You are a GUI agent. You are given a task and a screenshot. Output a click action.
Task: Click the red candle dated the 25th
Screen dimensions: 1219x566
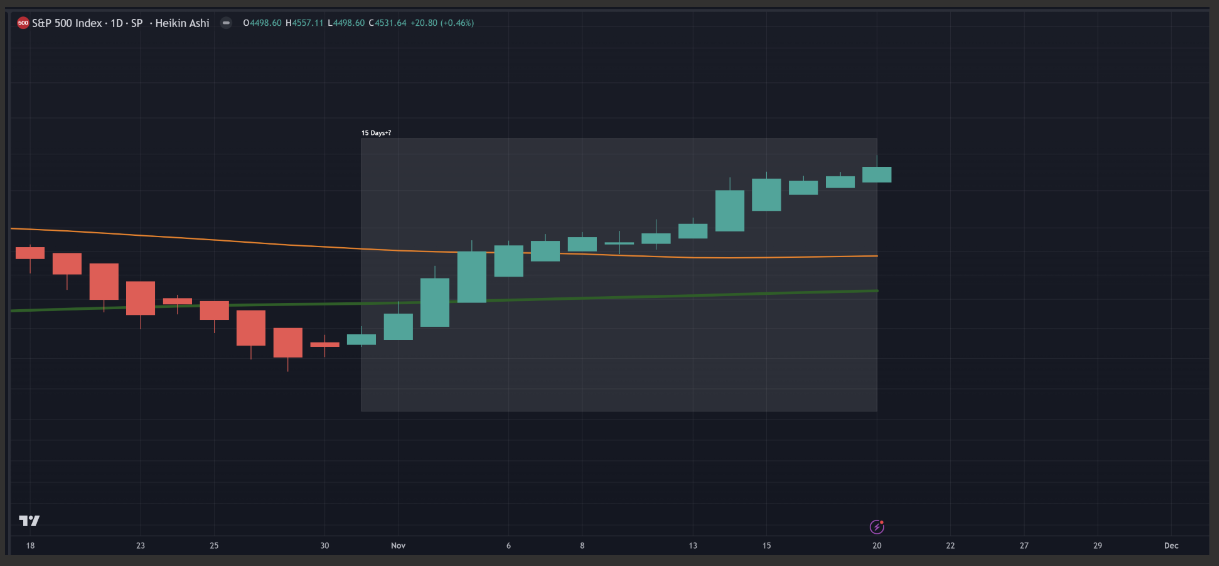click(x=214, y=311)
